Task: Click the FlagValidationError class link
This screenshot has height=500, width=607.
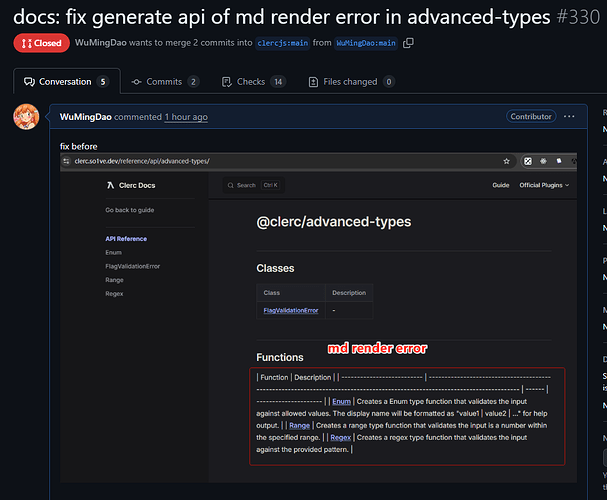Action: click(291, 310)
